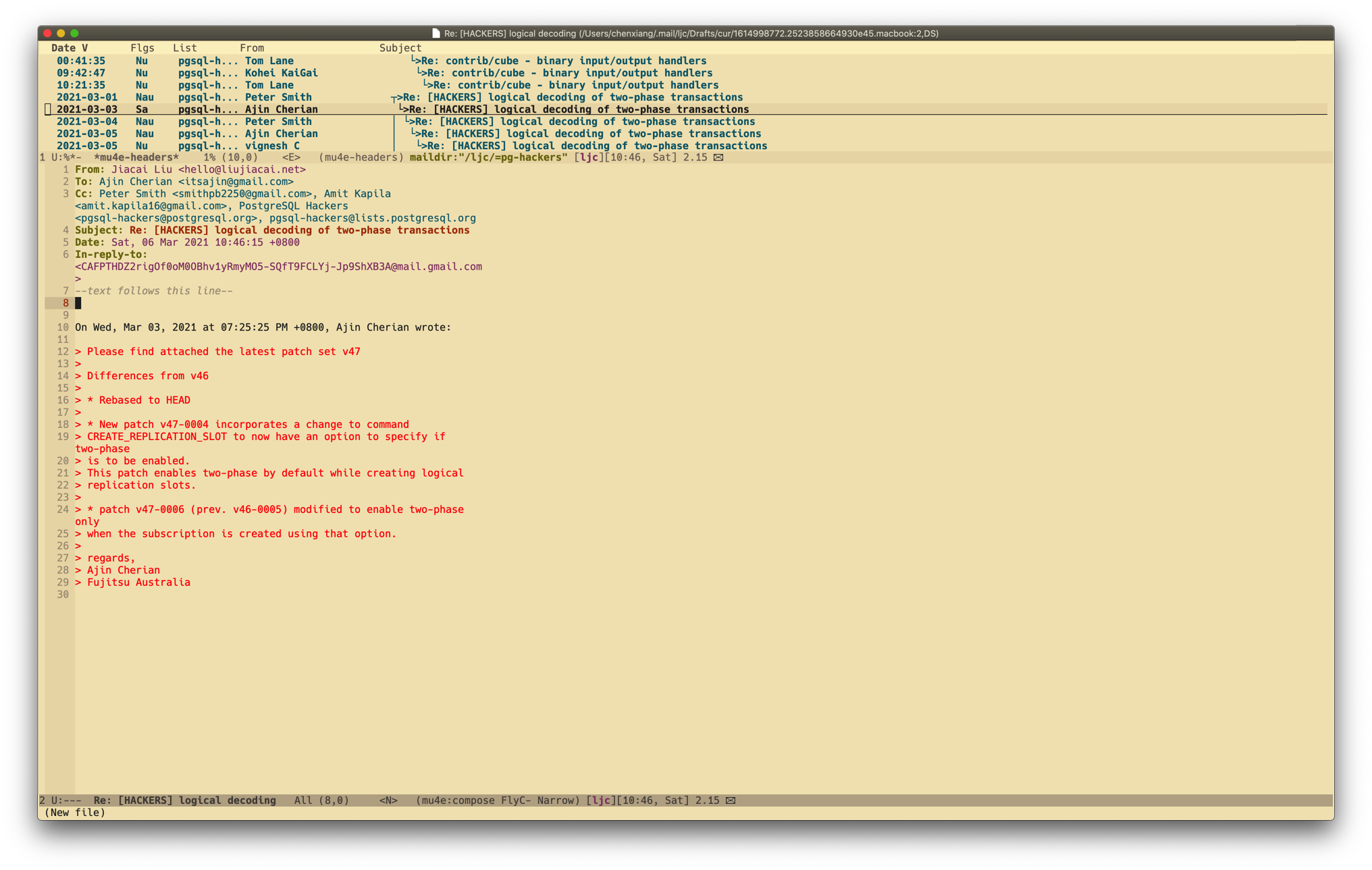Sort messages by the Date column header
Viewport: 1372px width, 870px height.
(63, 48)
